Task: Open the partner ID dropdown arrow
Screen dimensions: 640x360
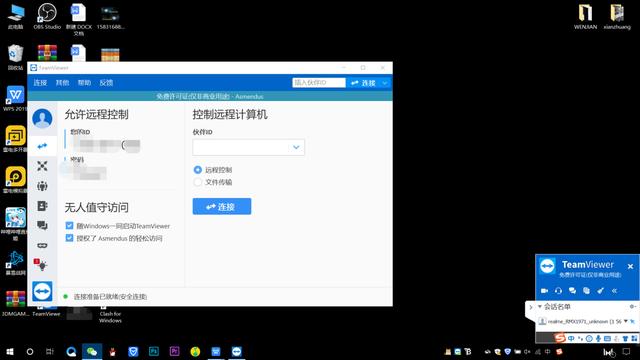Action: pos(296,147)
